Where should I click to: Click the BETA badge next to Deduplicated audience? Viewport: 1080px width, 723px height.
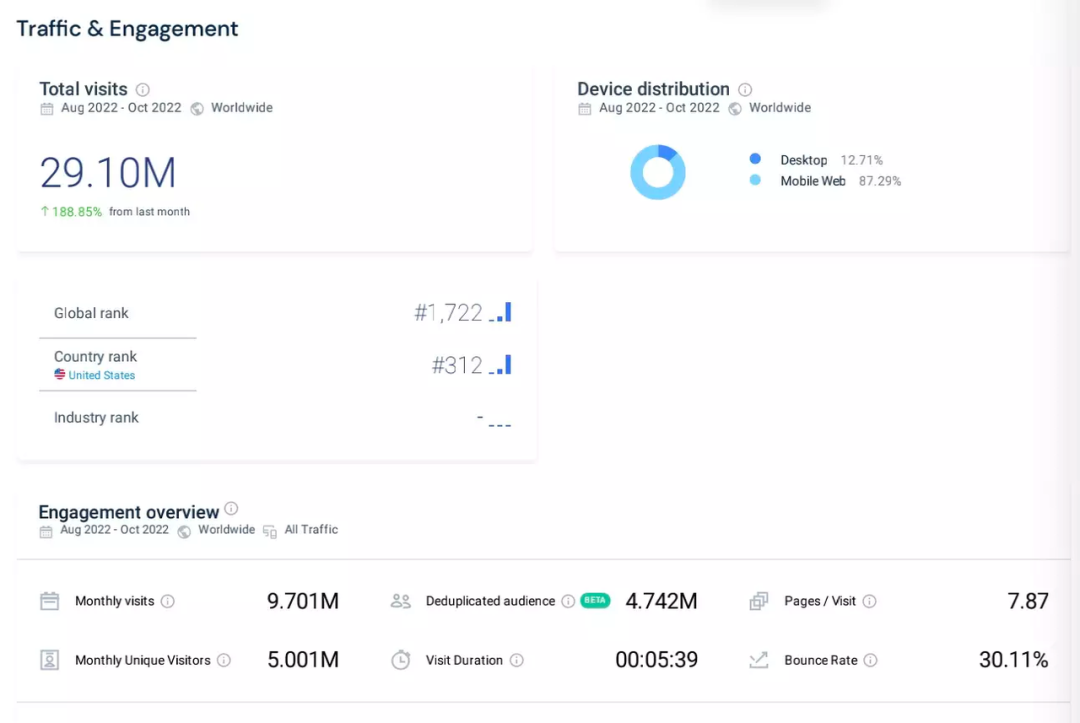pyautogui.click(x=595, y=601)
